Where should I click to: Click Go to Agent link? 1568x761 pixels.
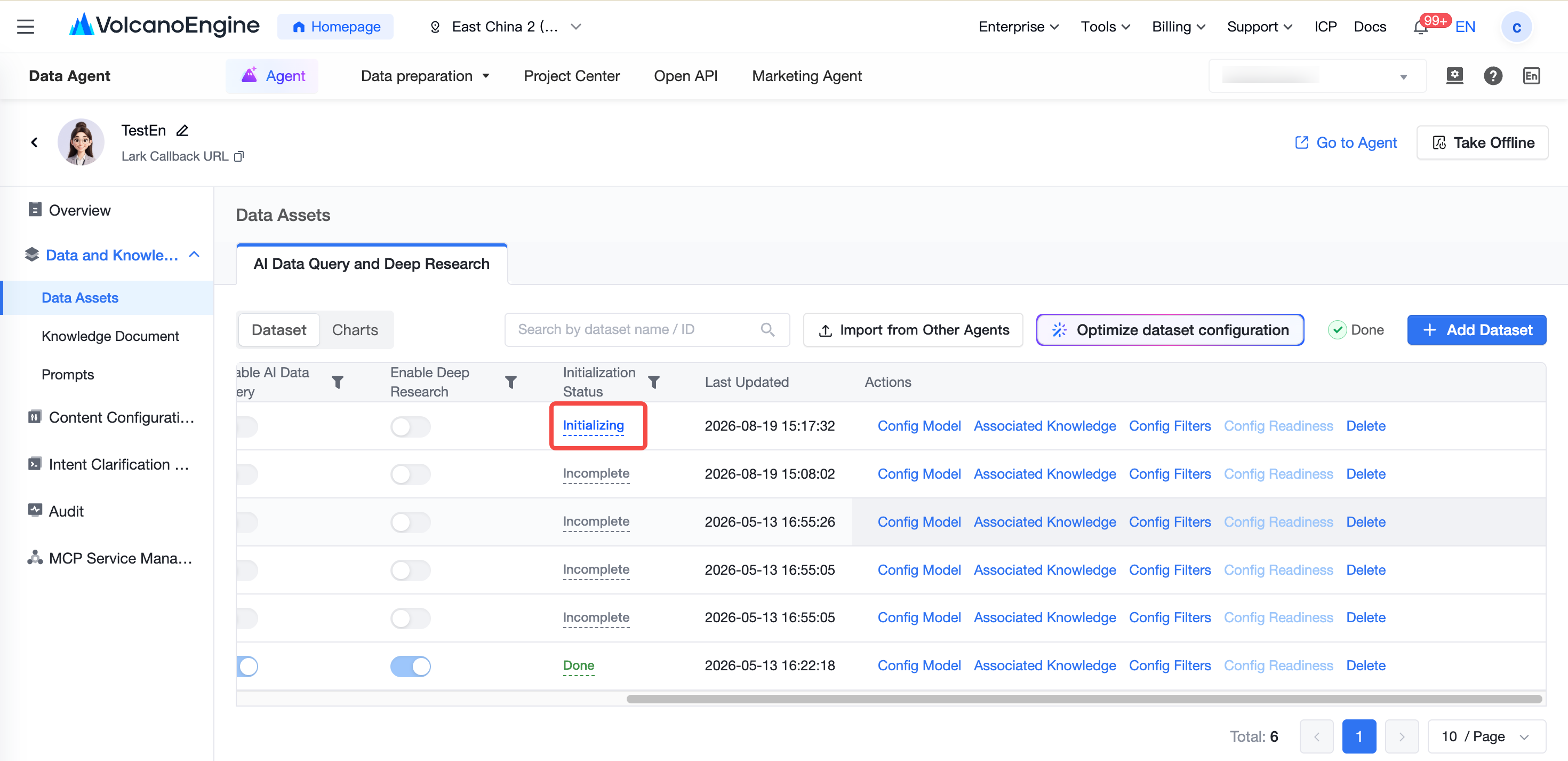(x=1346, y=142)
